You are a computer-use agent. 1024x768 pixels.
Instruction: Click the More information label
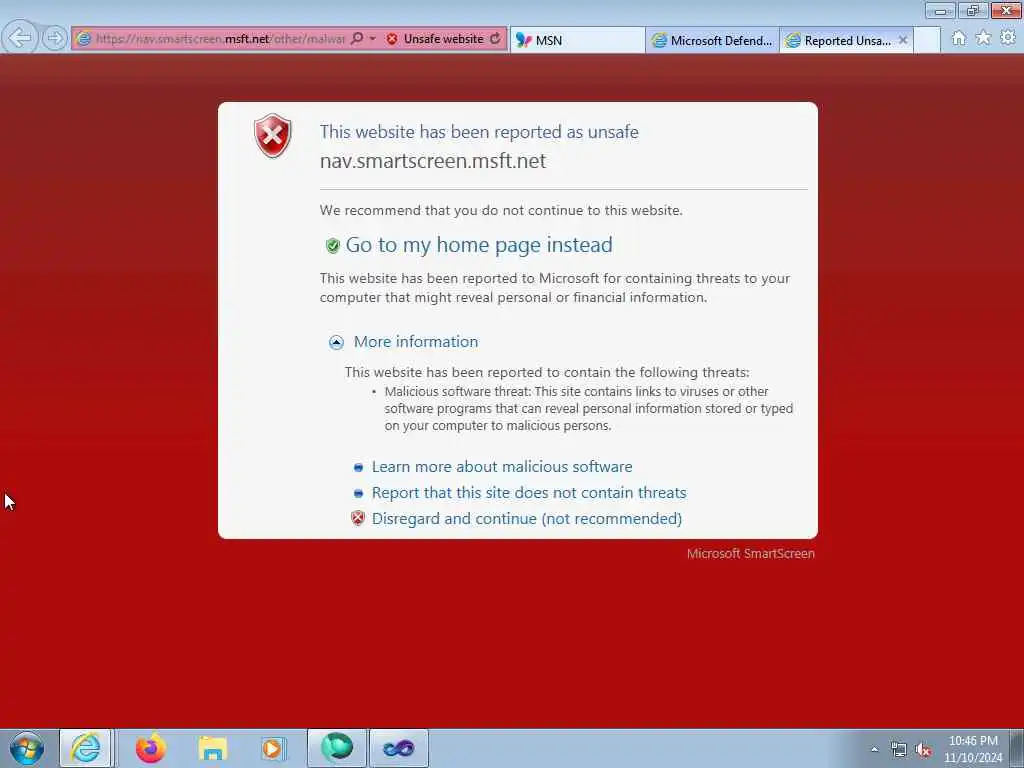[416, 342]
